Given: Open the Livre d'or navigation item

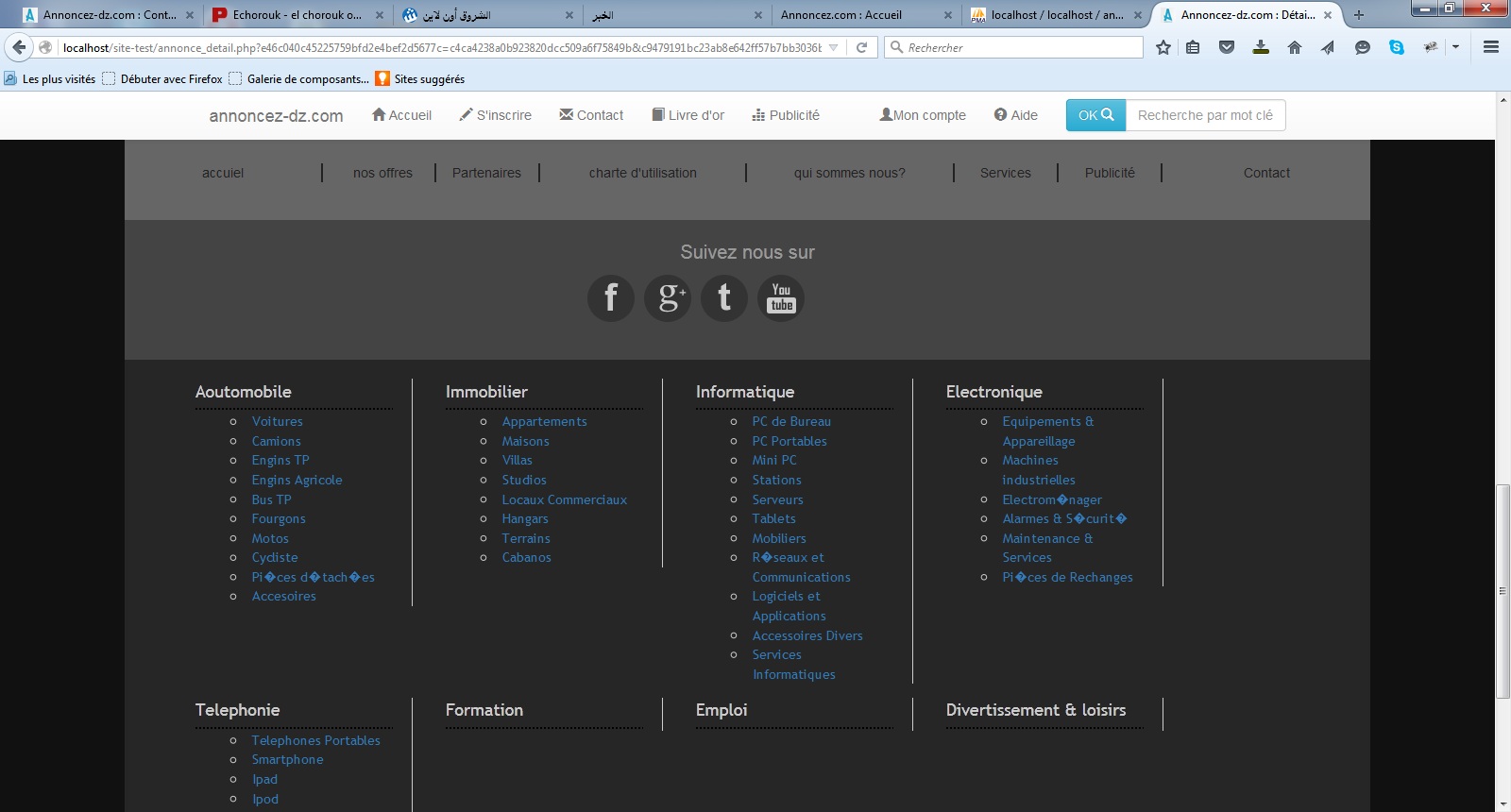Looking at the screenshot, I should [x=688, y=115].
